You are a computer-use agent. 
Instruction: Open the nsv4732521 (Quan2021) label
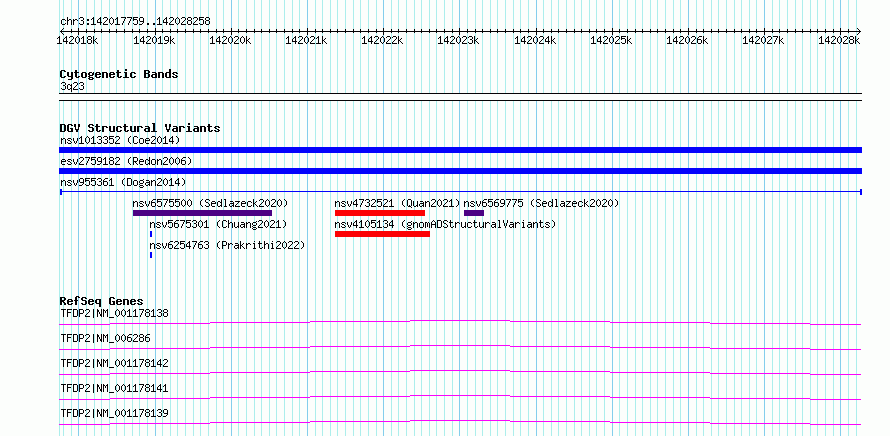click(x=397, y=203)
